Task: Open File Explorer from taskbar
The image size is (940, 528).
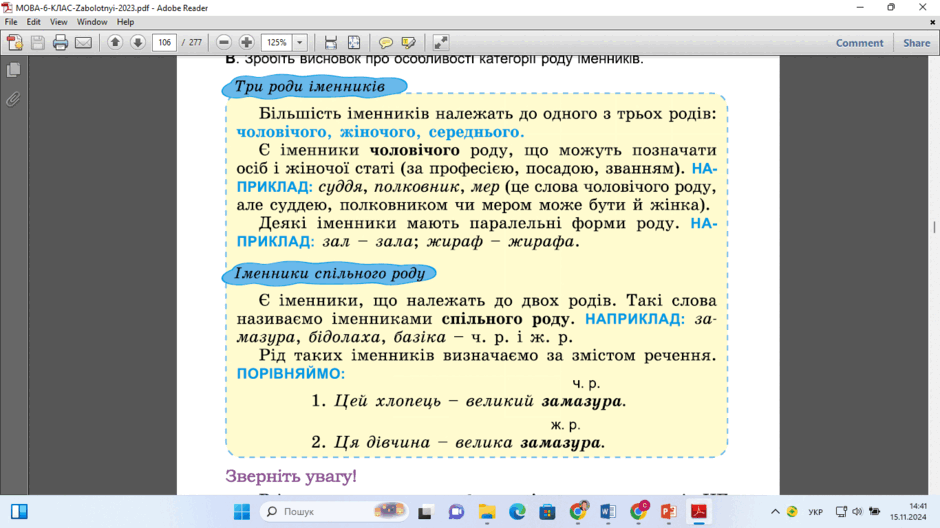Action: (x=487, y=512)
